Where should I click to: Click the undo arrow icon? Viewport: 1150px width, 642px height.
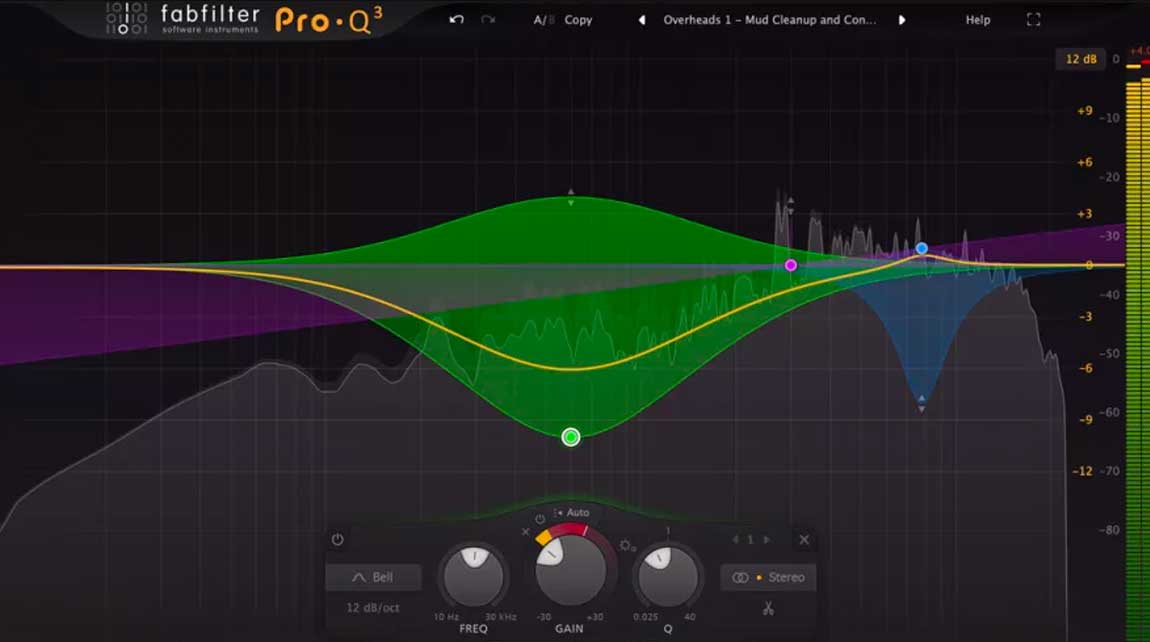456,20
